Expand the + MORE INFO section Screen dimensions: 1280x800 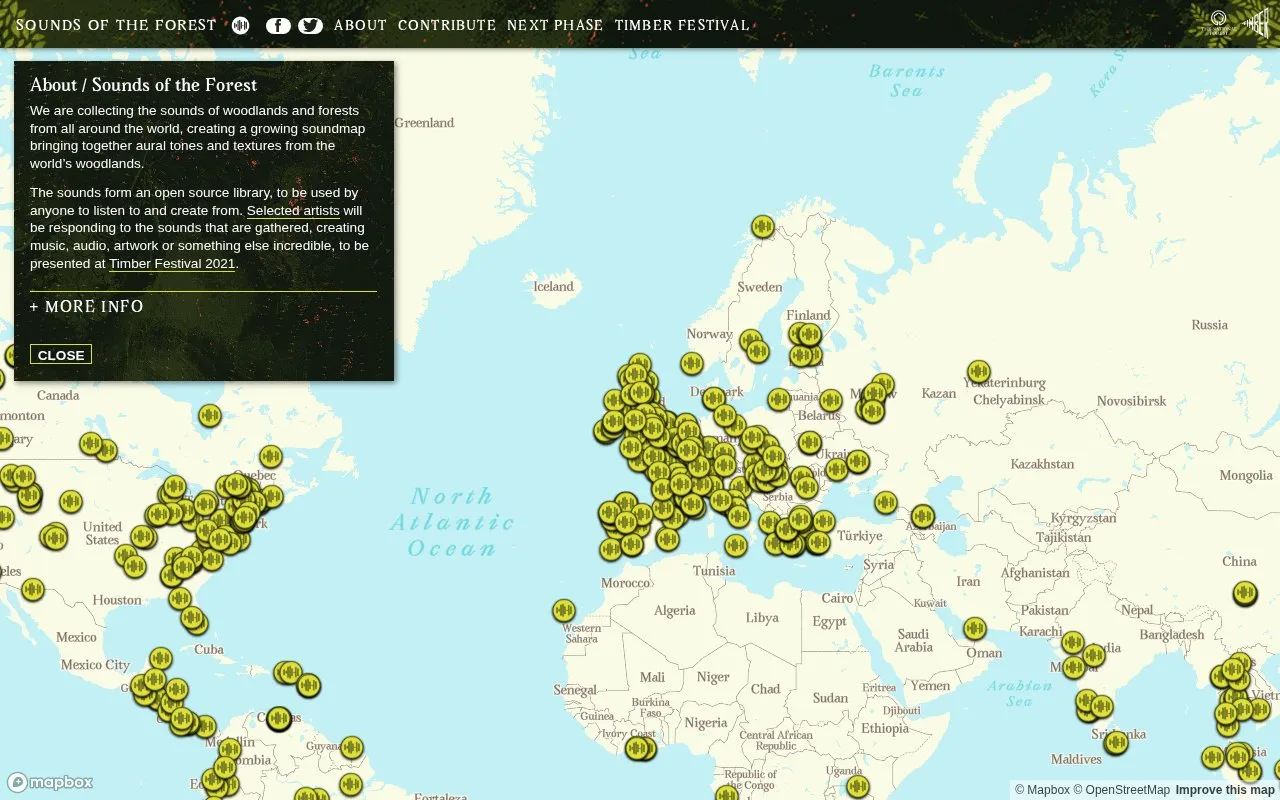pyautogui.click(x=87, y=307)
